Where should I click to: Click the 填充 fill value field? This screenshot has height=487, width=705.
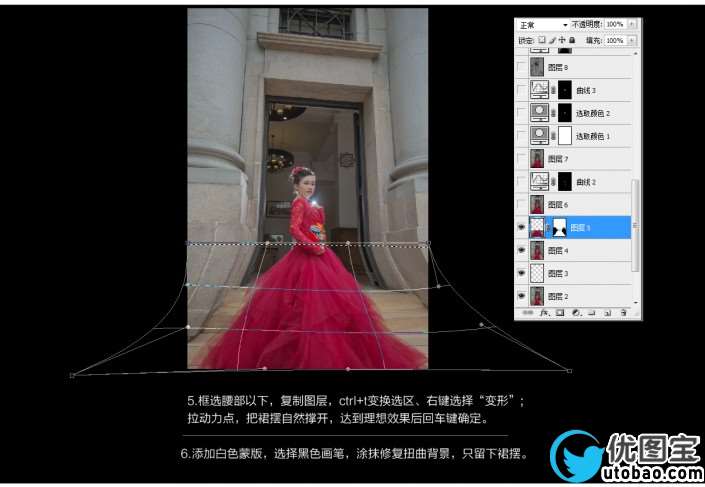coord(615,40)
